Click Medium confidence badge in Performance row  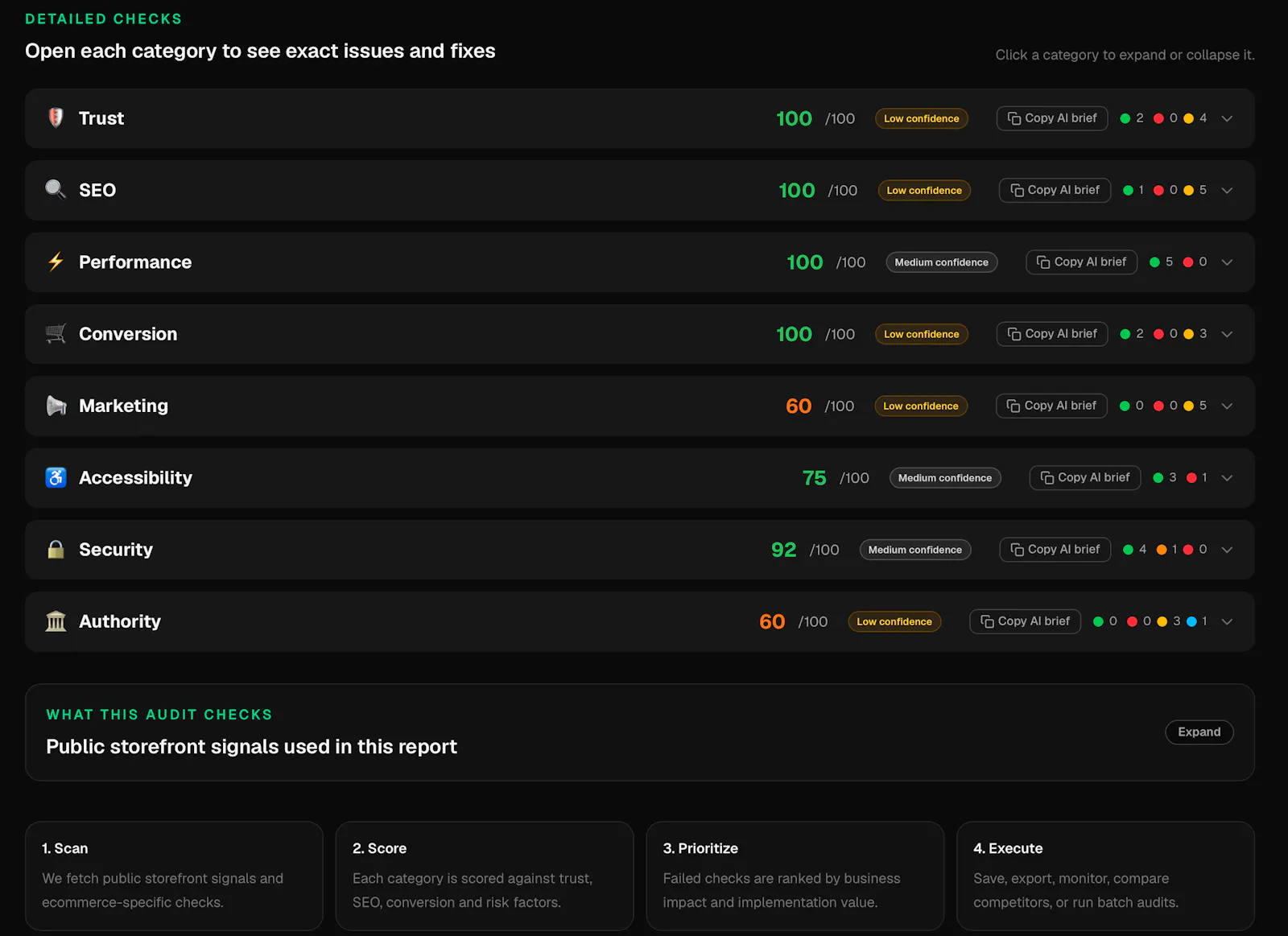942,262
